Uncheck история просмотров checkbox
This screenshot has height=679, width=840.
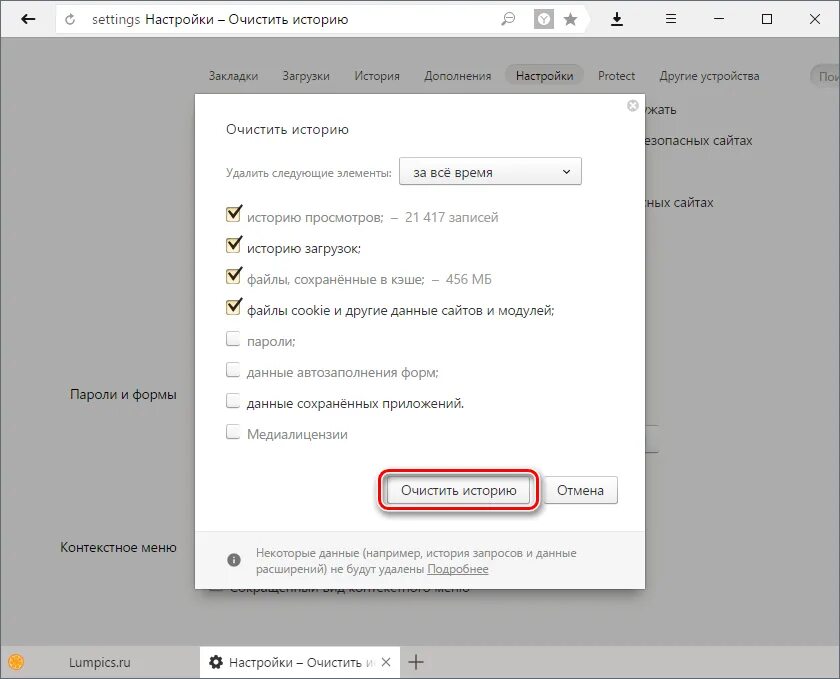(x=233, y=214)
